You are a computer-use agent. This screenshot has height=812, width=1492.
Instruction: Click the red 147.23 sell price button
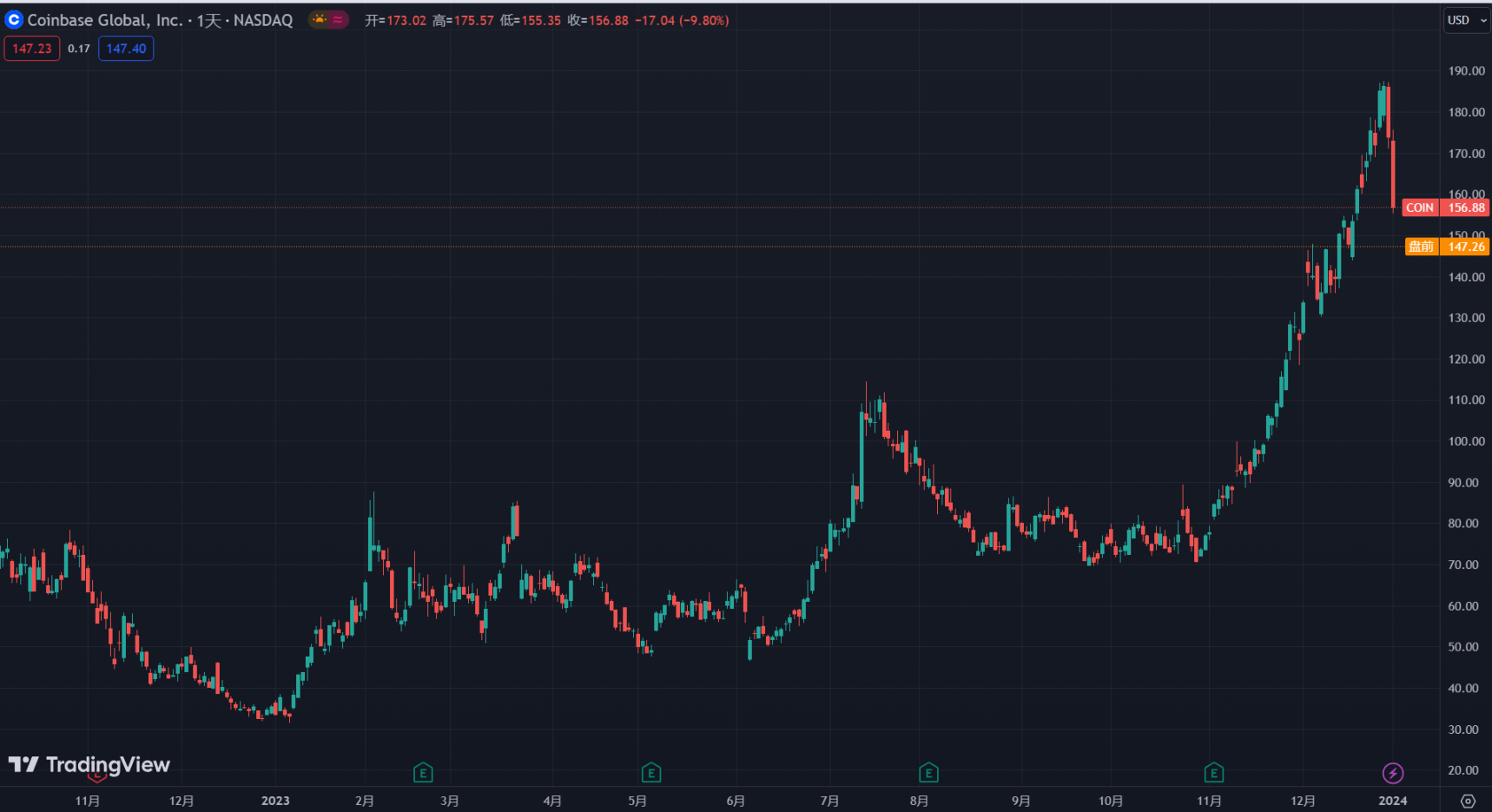[x=32, y=49]
